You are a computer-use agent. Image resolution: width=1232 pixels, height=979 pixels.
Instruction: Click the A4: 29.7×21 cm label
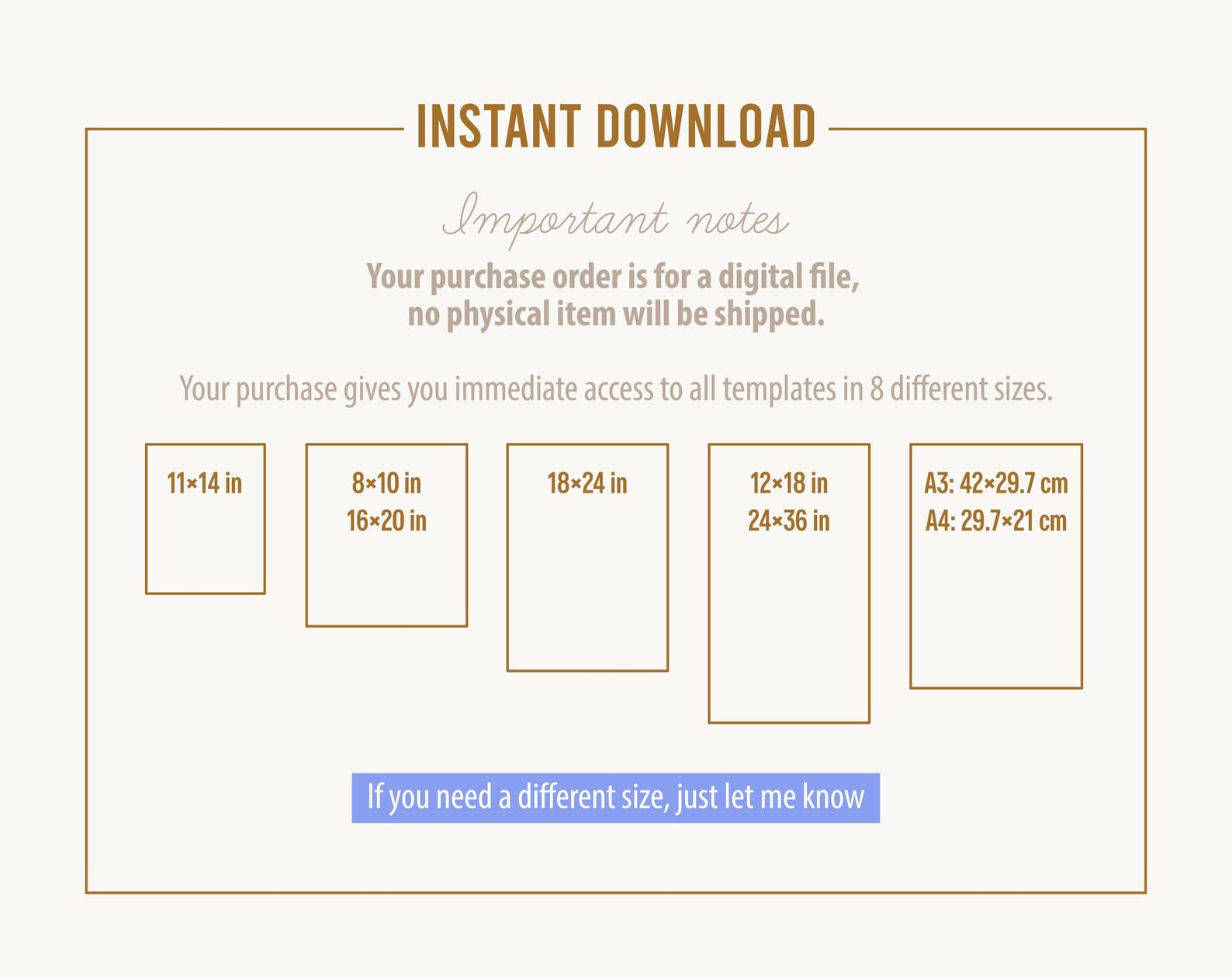point(996,521)
